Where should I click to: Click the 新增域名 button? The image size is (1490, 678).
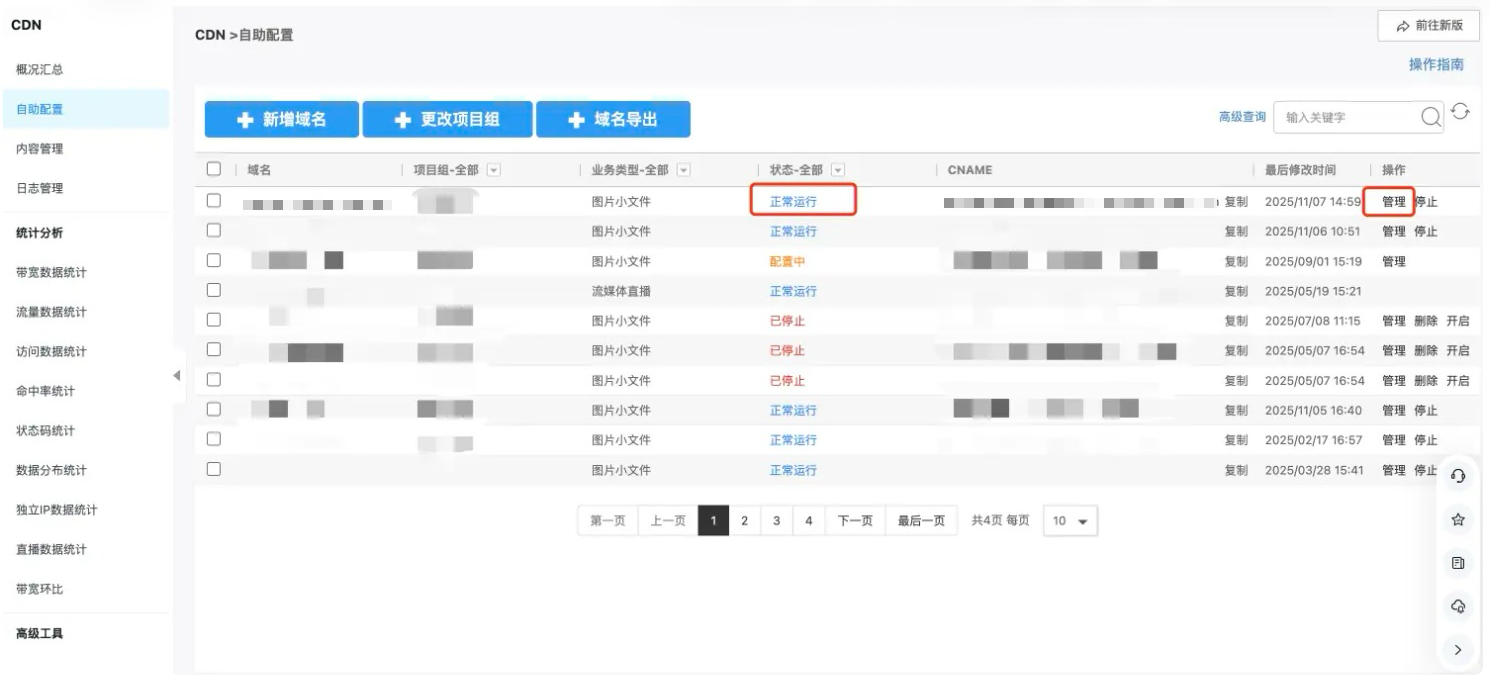282,120
